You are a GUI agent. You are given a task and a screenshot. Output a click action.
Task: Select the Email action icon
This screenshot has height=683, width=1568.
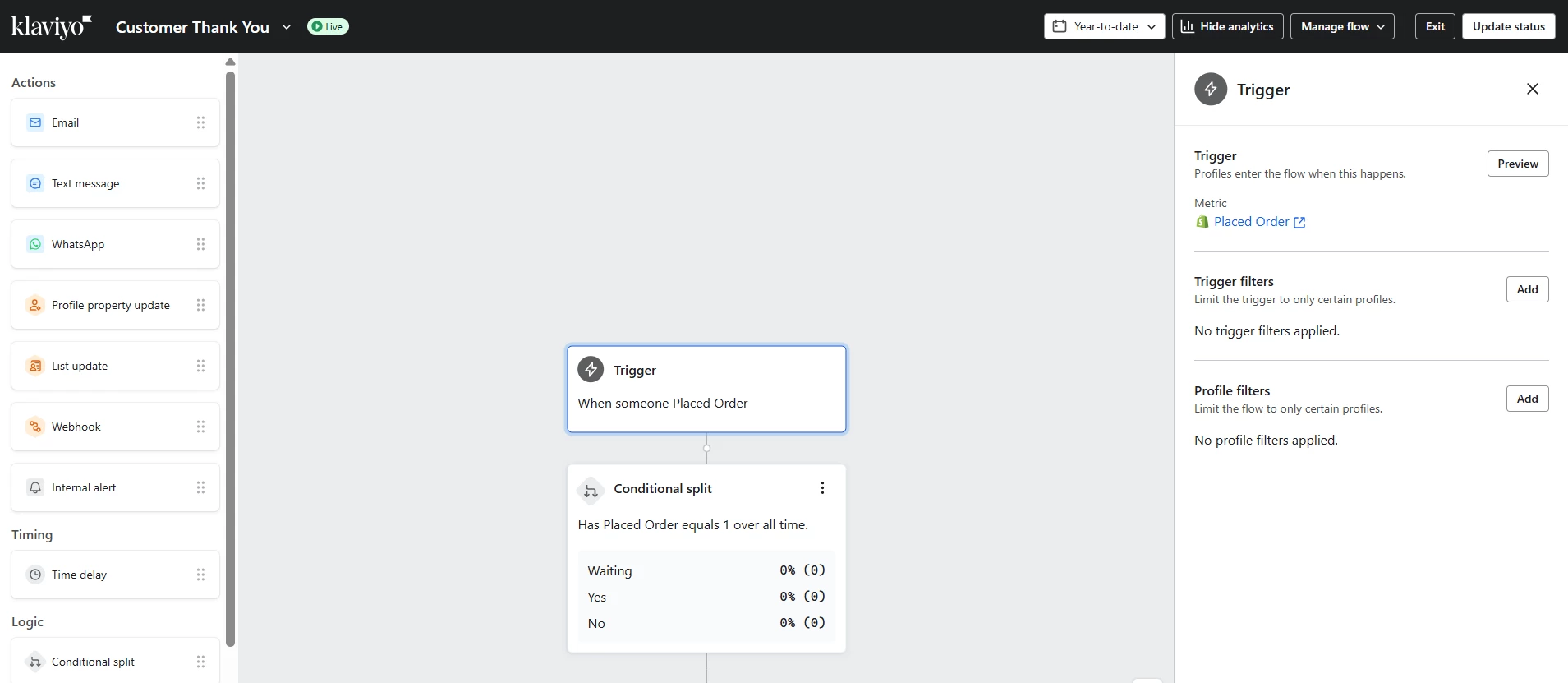click(35, 122)
